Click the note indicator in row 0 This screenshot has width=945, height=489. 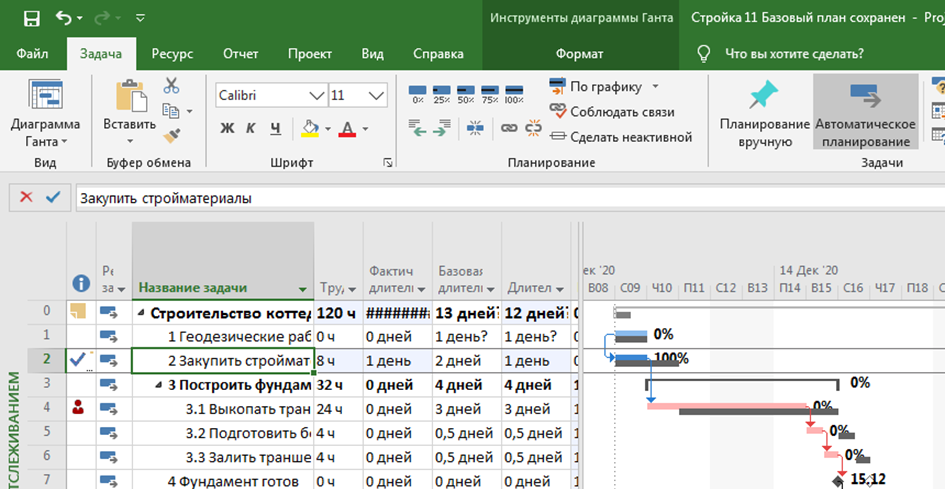coord(78,311)
